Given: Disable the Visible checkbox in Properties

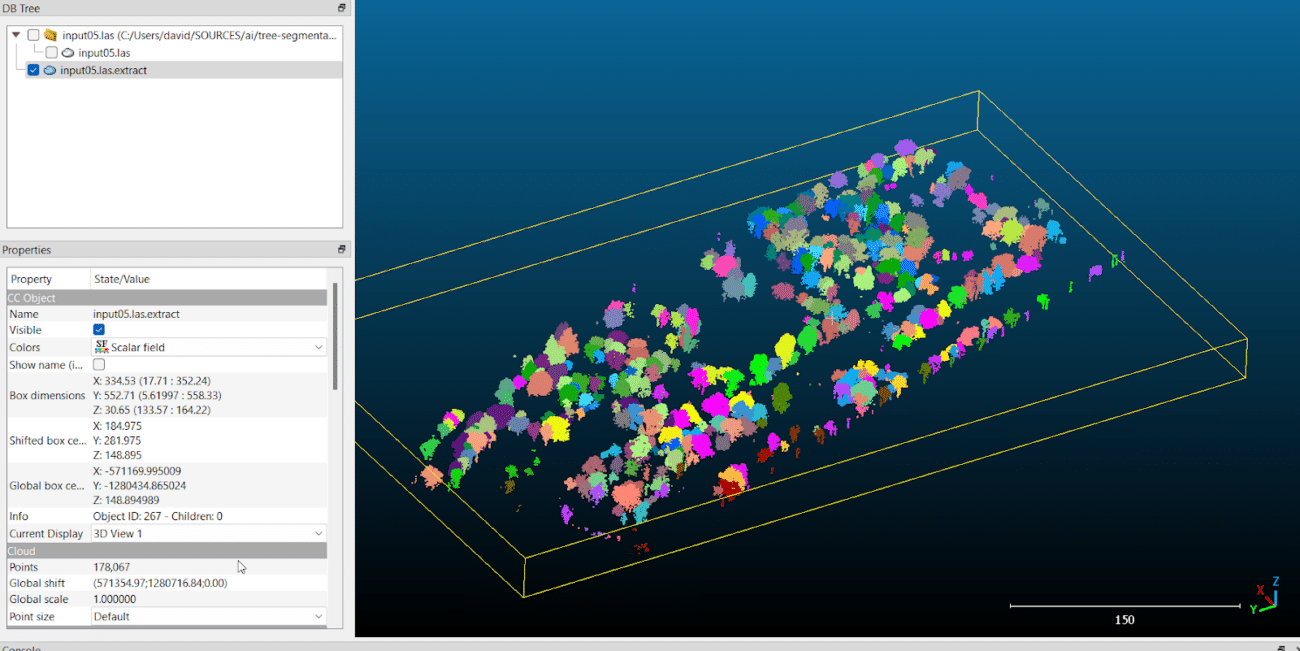Looking at the screenshot, I should tap(99, 330).
